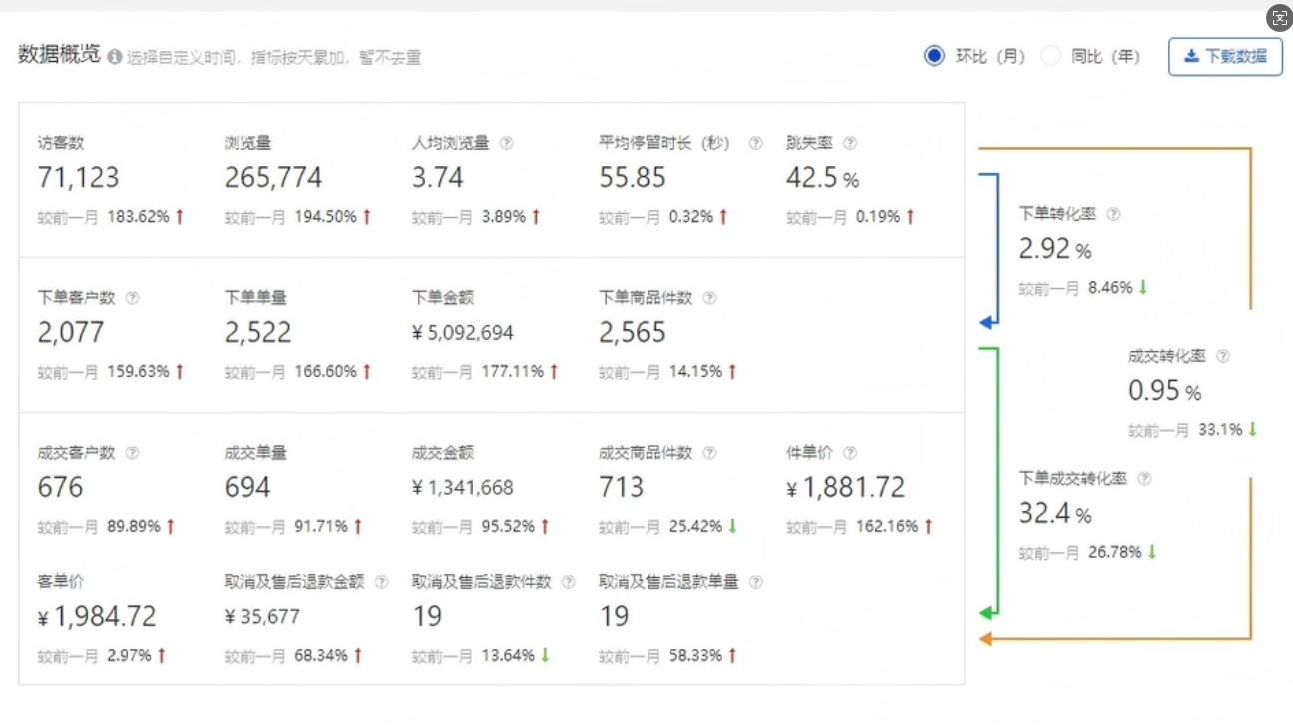Click the help icon beside 下单转化率

pyautogui.click(x=1114, y=214)
